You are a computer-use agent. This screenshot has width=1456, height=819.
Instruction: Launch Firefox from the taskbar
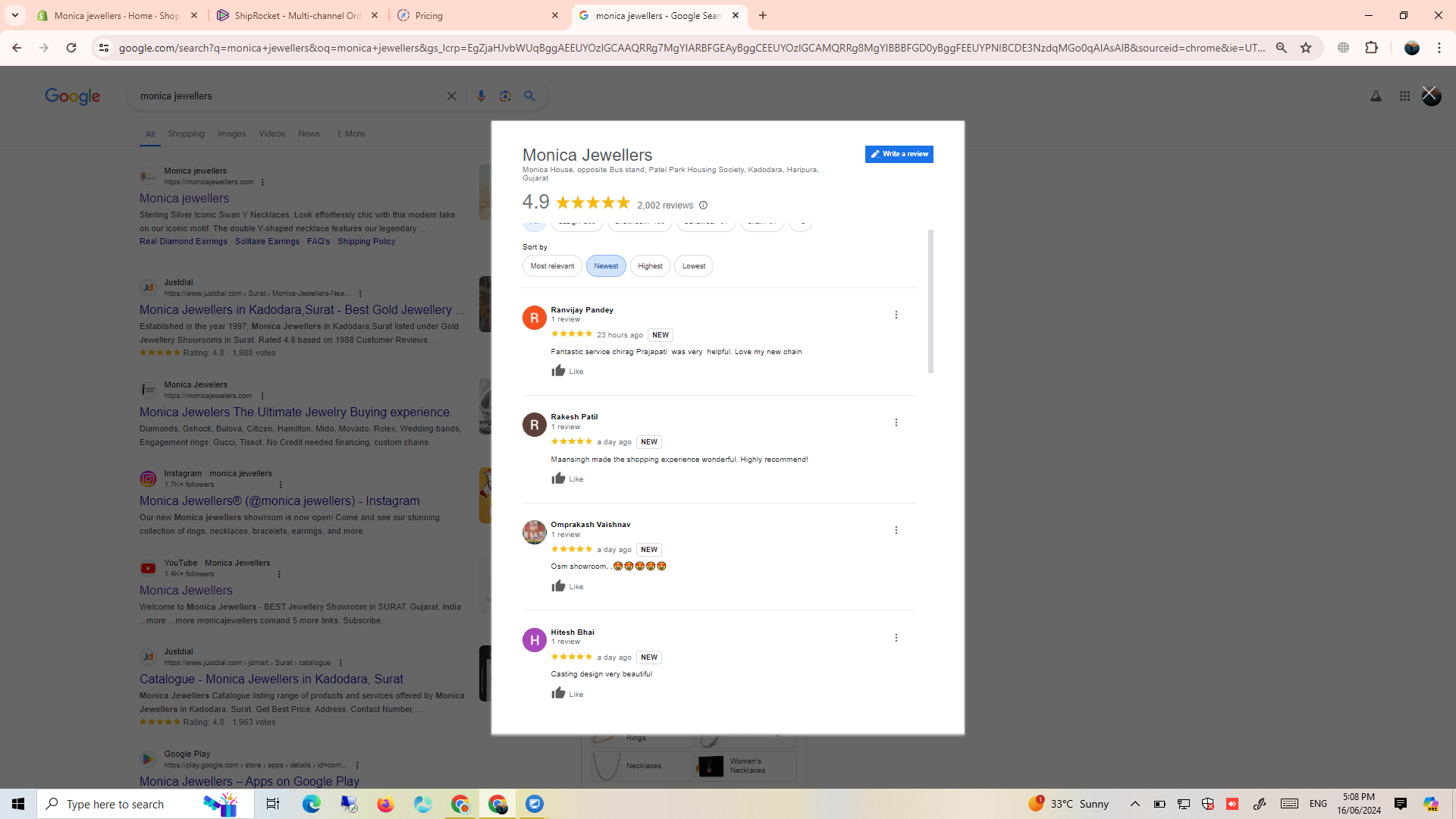(385, 804)
